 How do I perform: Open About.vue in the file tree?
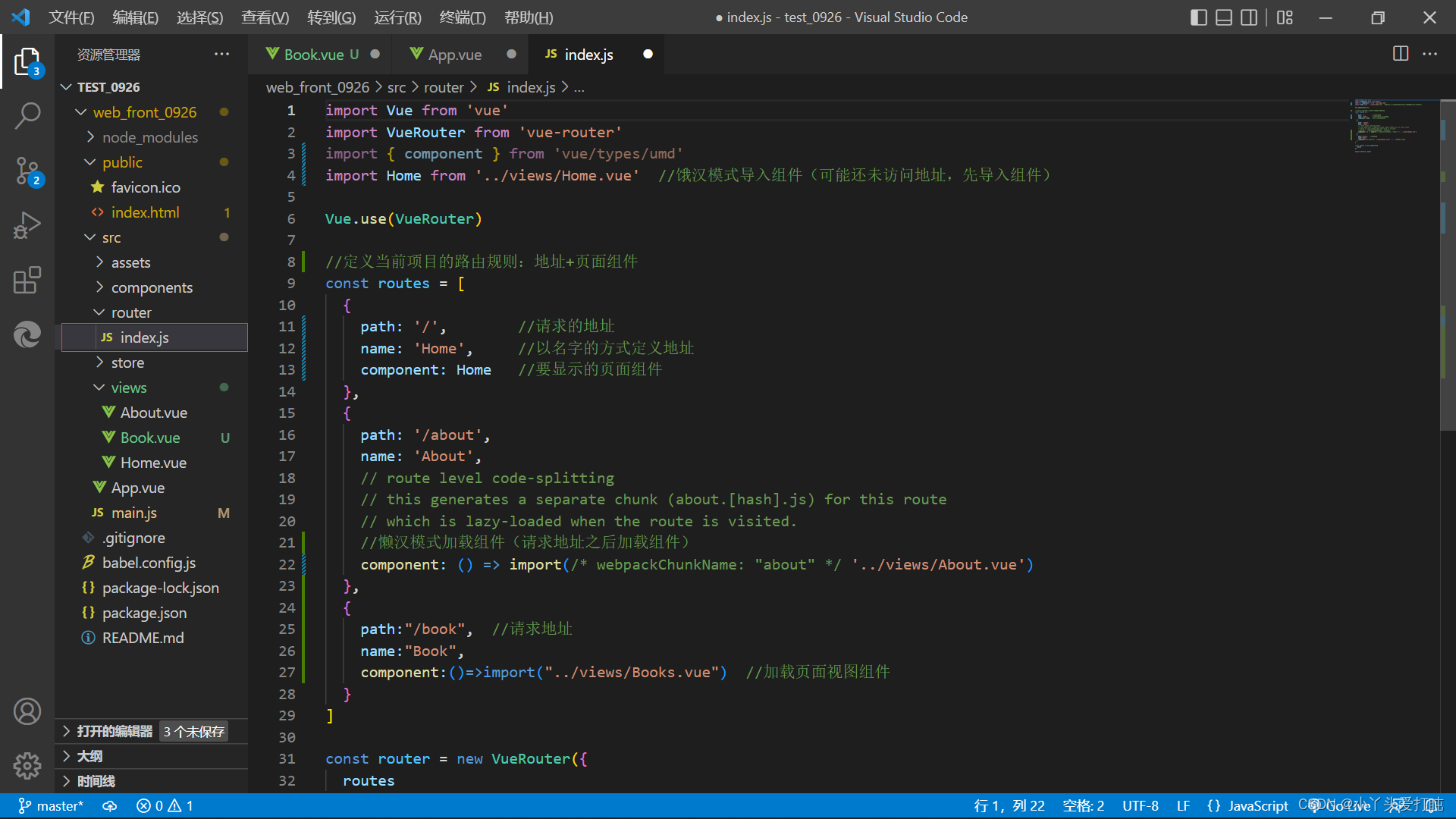(154, 413)
